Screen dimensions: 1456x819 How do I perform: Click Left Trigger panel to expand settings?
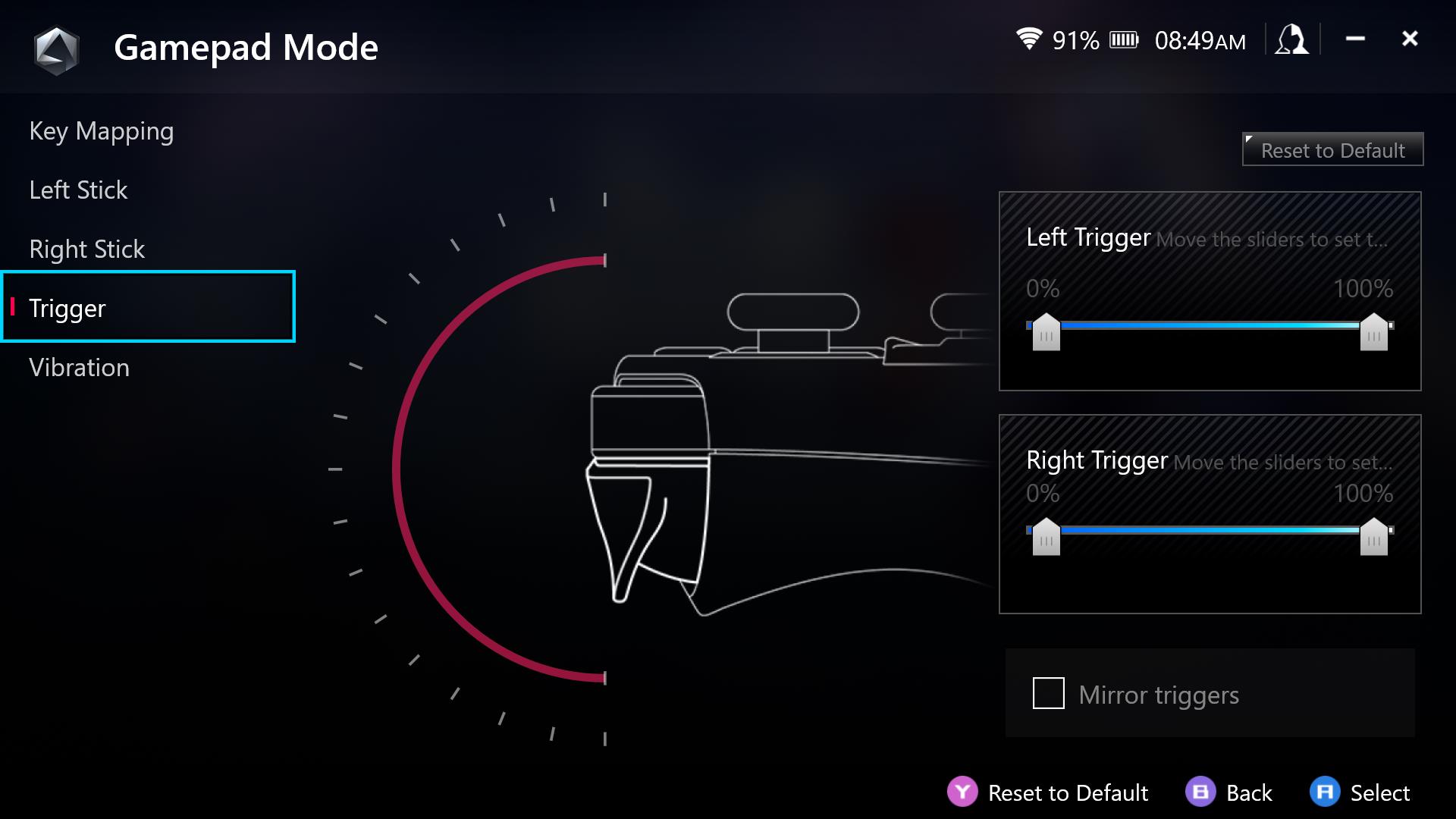click(x=1210, y=290)
